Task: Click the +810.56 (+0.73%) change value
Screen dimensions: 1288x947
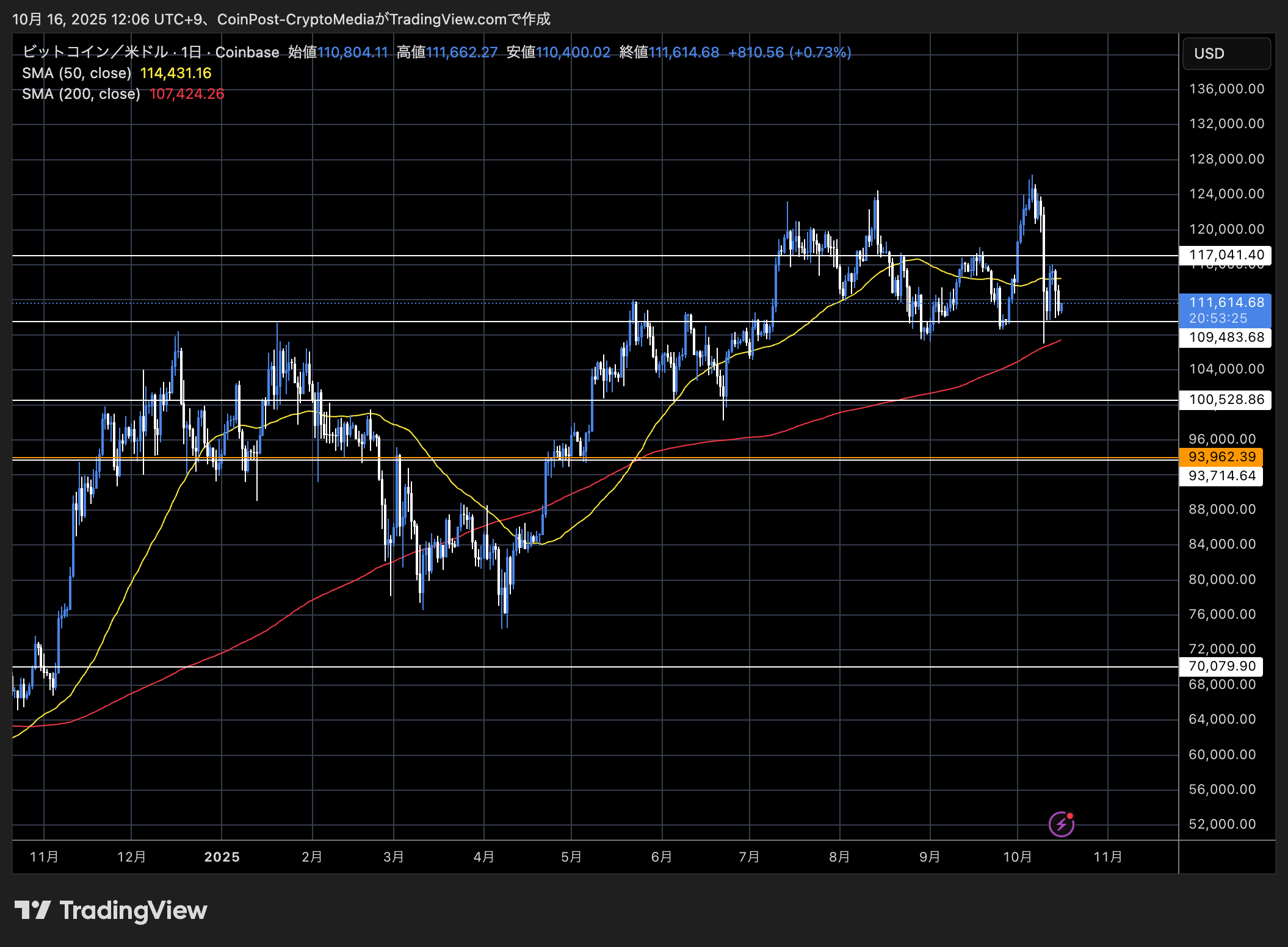Action: pos(789,52)
